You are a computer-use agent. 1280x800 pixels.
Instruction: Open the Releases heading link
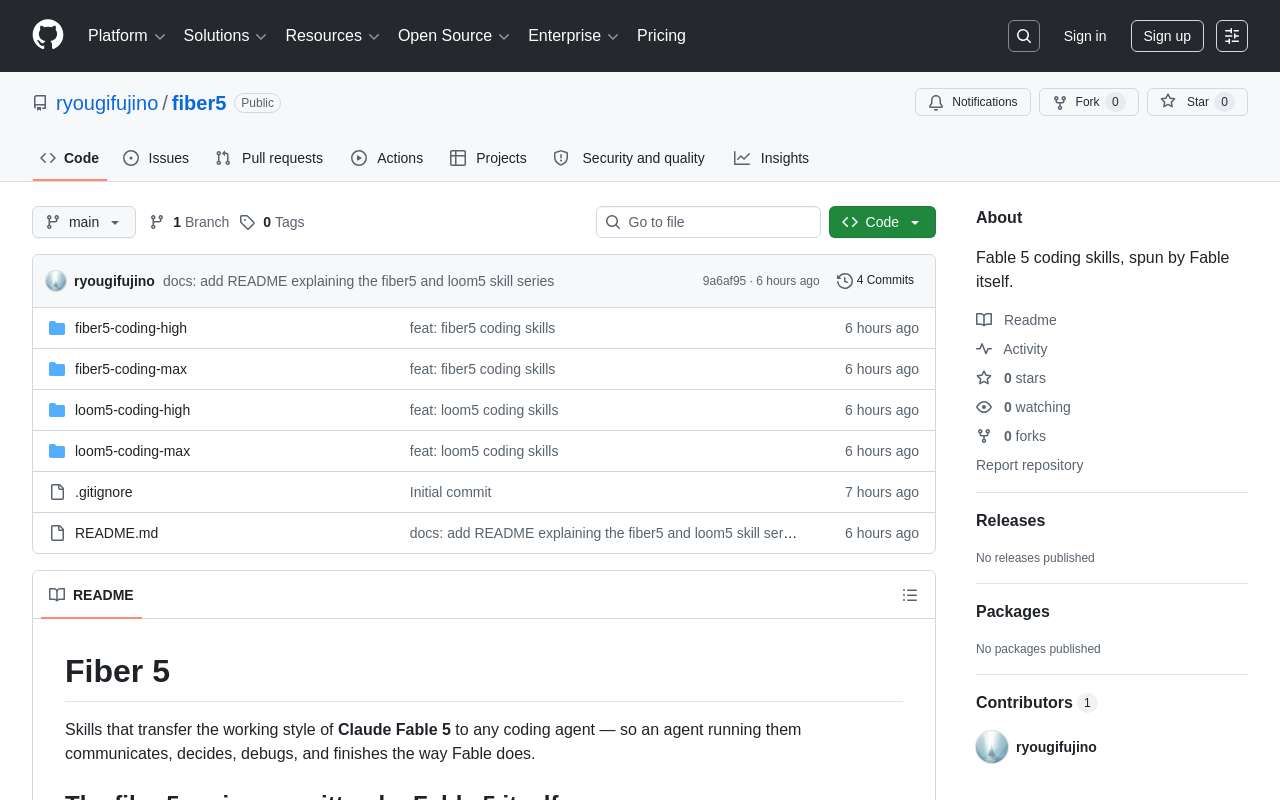point(1010,521)
